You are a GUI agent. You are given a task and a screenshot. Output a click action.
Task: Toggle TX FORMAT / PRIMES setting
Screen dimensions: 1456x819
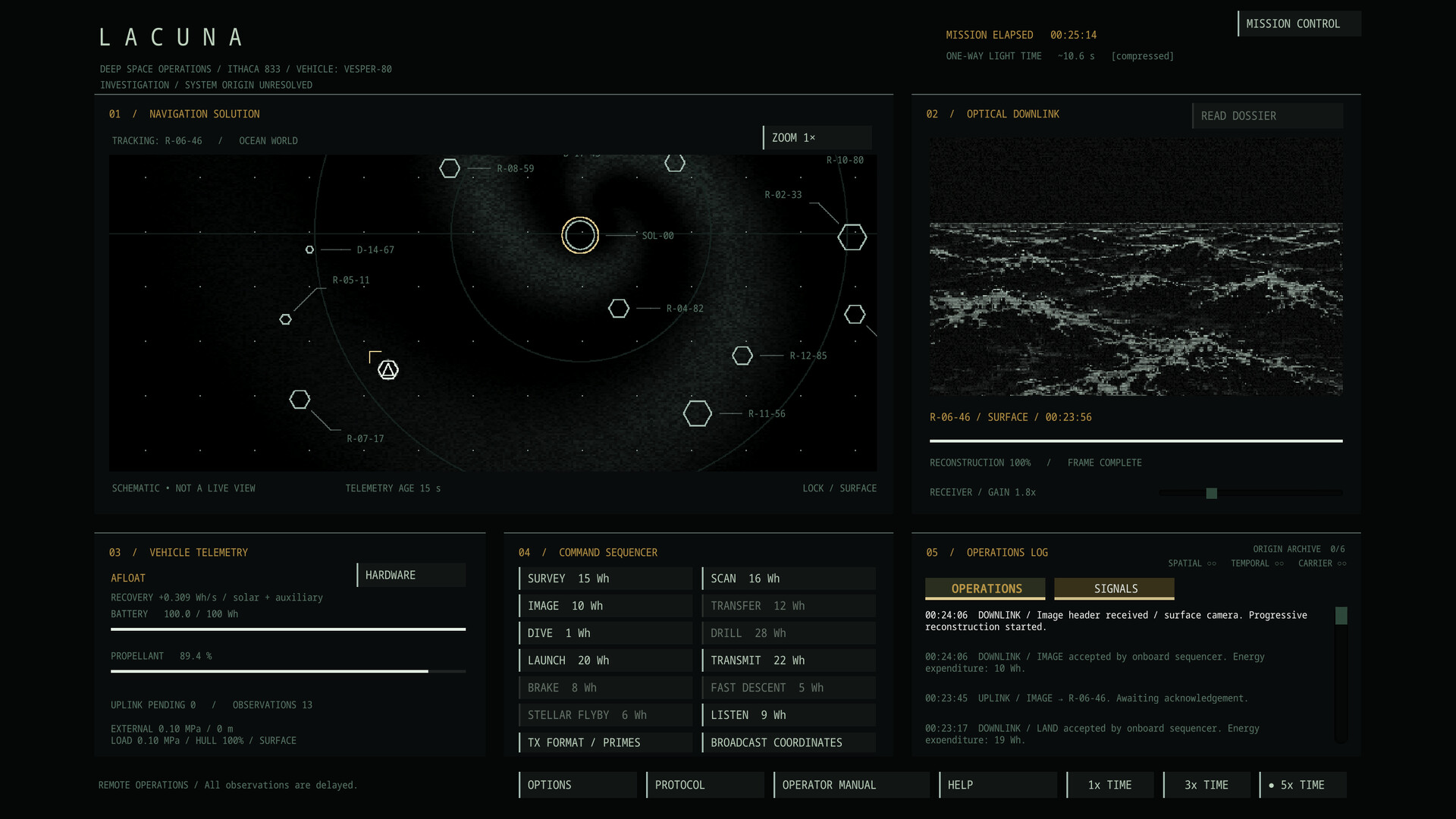point(606,742)
